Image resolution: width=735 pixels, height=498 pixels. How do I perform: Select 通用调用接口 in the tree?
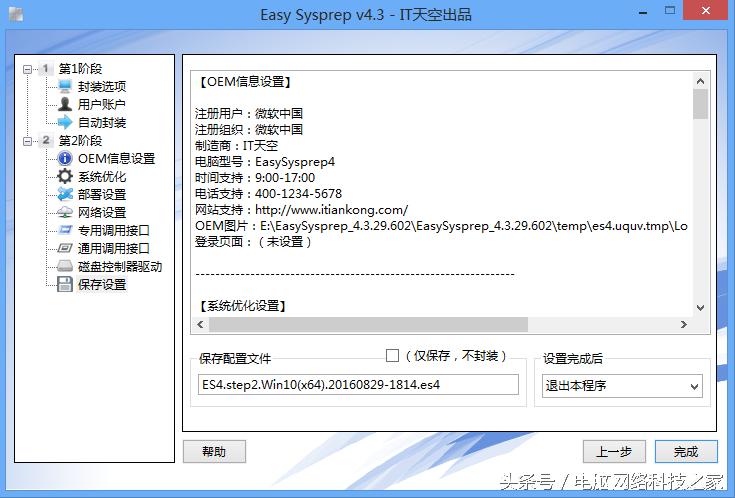pos(113,249)
